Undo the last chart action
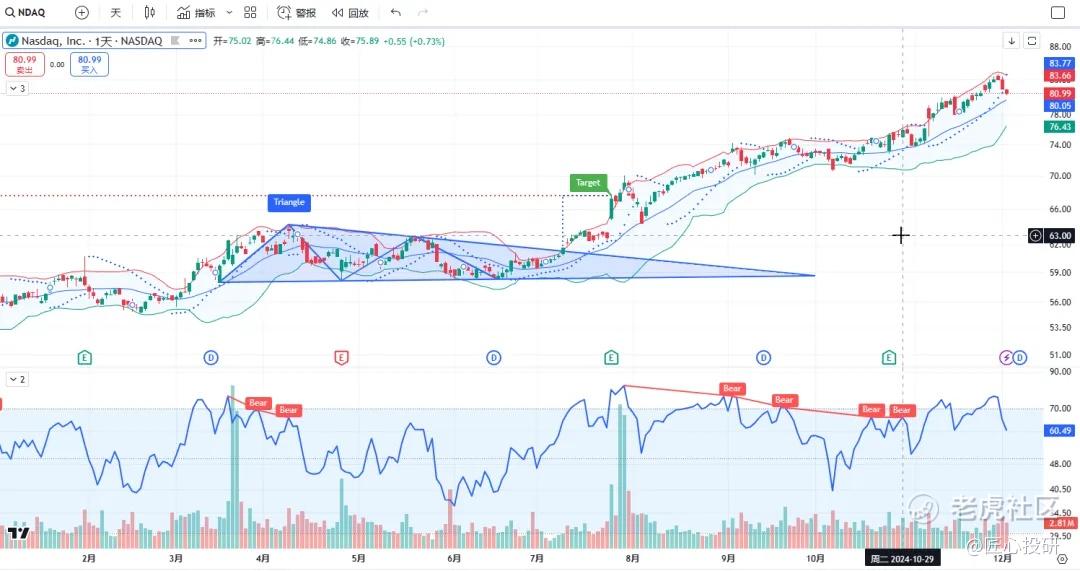 click(x=395, y=12)
